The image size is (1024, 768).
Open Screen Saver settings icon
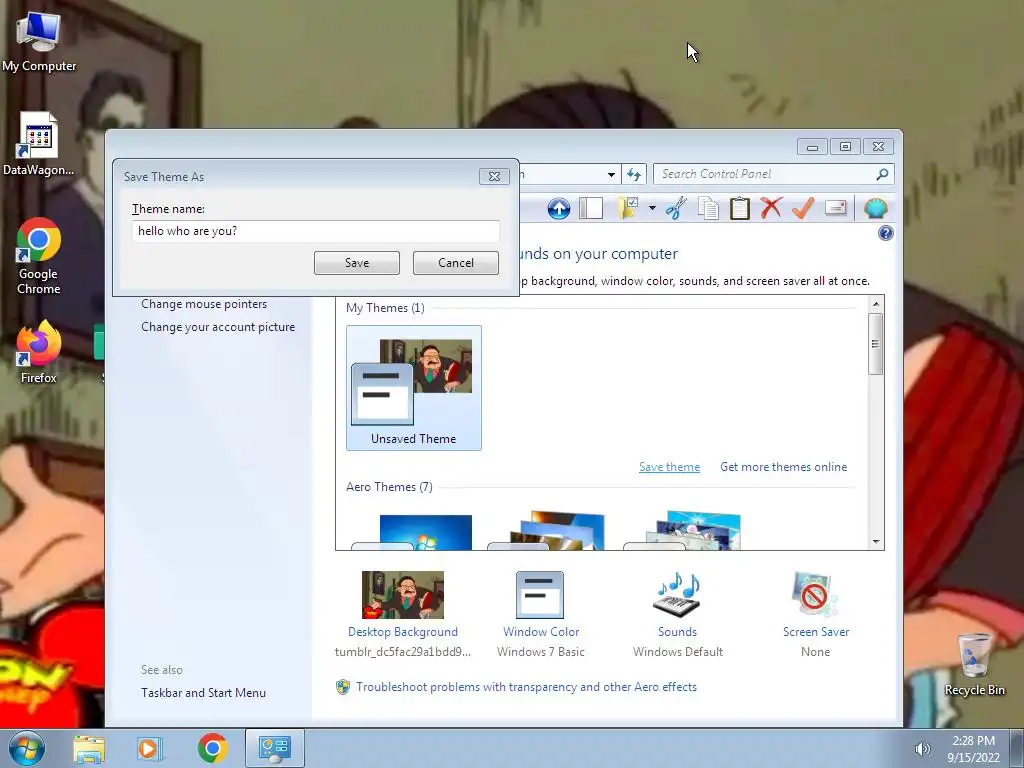click(x=814, y=595)
